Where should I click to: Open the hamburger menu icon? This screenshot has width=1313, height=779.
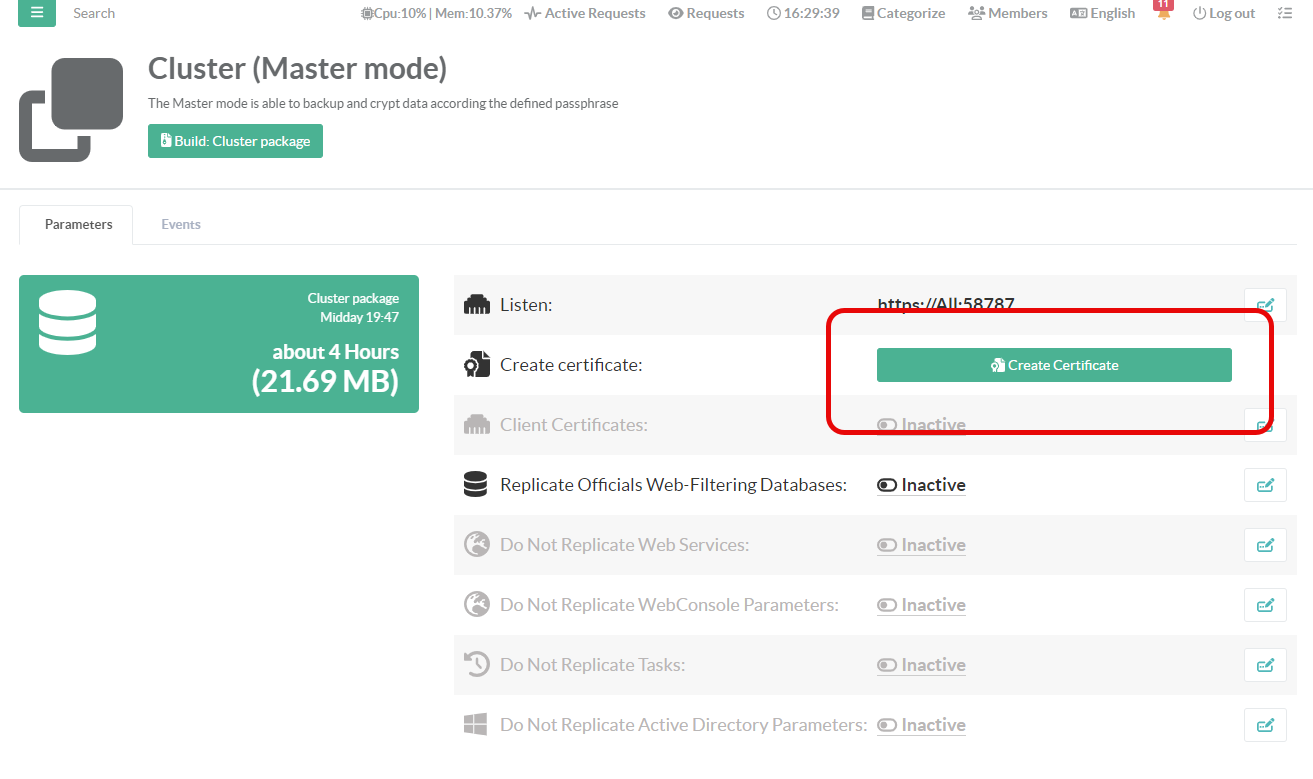[x=37, y=13]
